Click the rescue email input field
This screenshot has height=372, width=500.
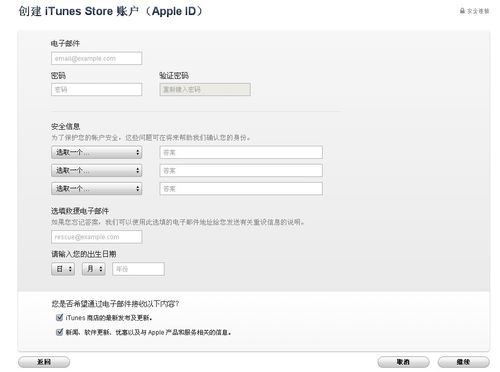pyautogui.click(x=97, y=237)
